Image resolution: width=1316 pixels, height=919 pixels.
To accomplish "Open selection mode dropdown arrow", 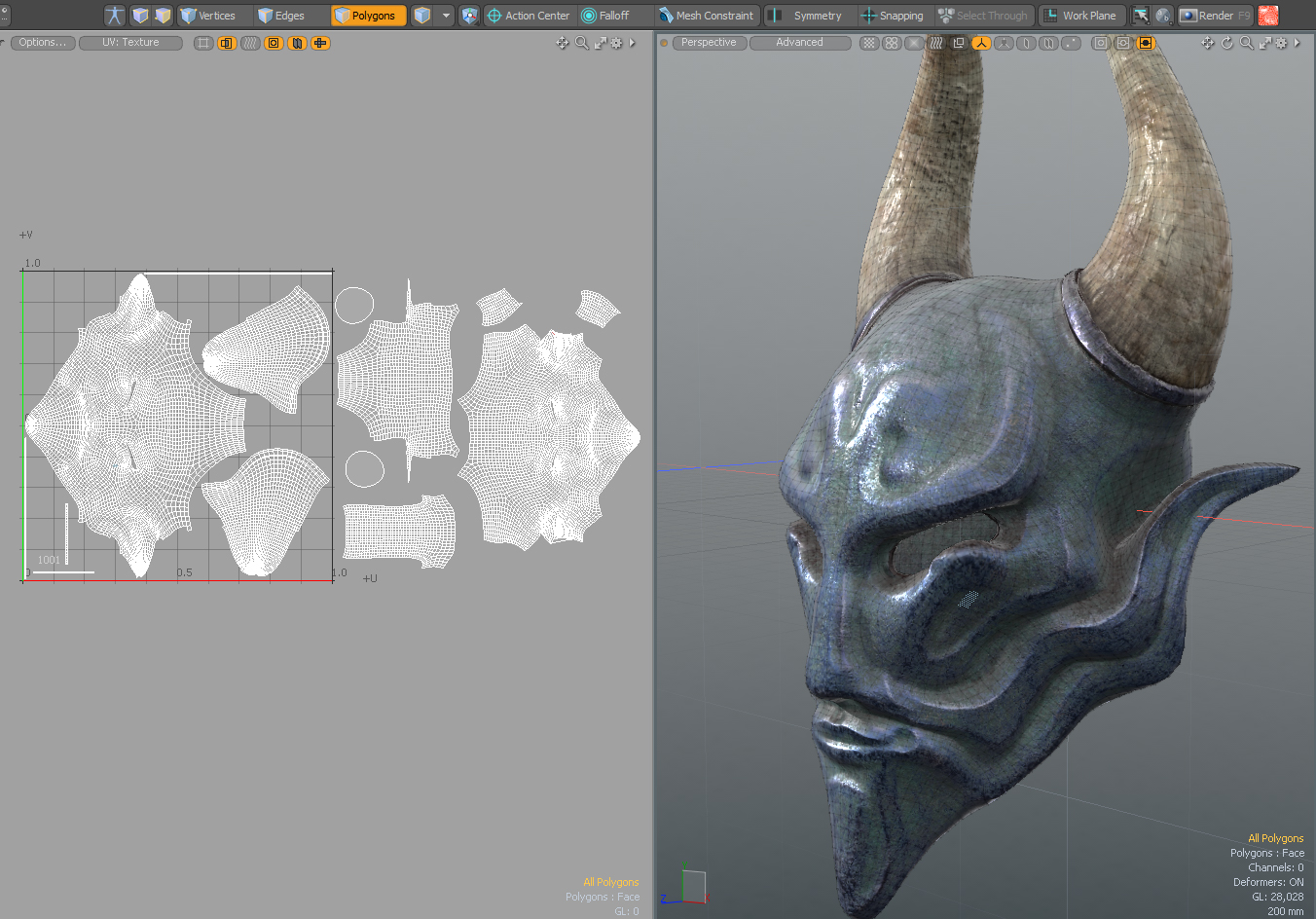I will (x=446, y=16).
